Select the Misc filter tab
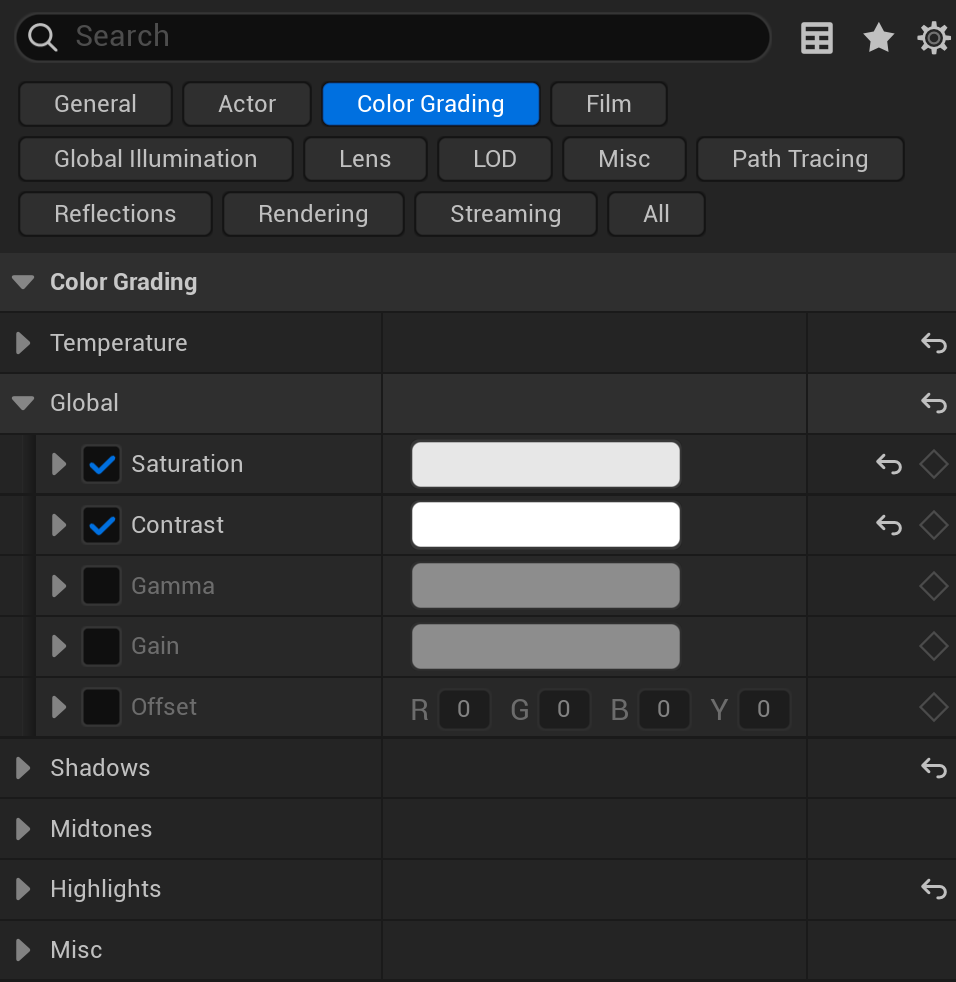Viewport: 956px width, 982px height. pyautogui.click(x=624, y=159)
